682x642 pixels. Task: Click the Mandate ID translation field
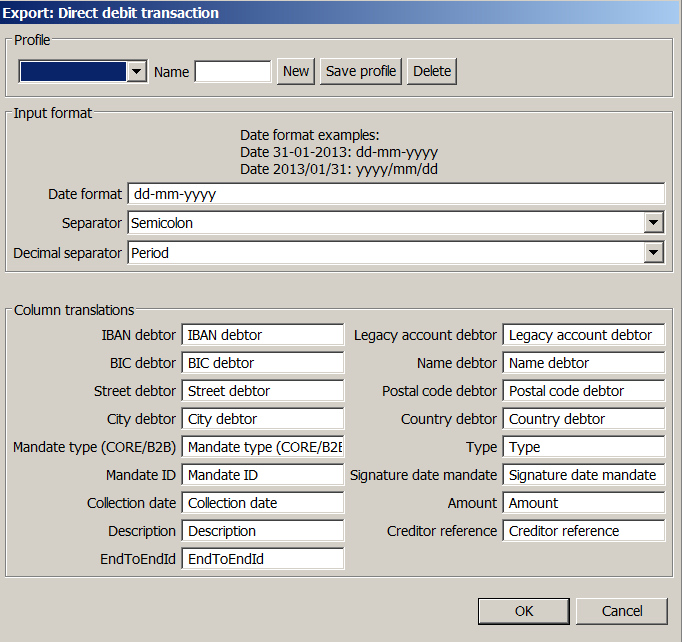click(263, 475)
